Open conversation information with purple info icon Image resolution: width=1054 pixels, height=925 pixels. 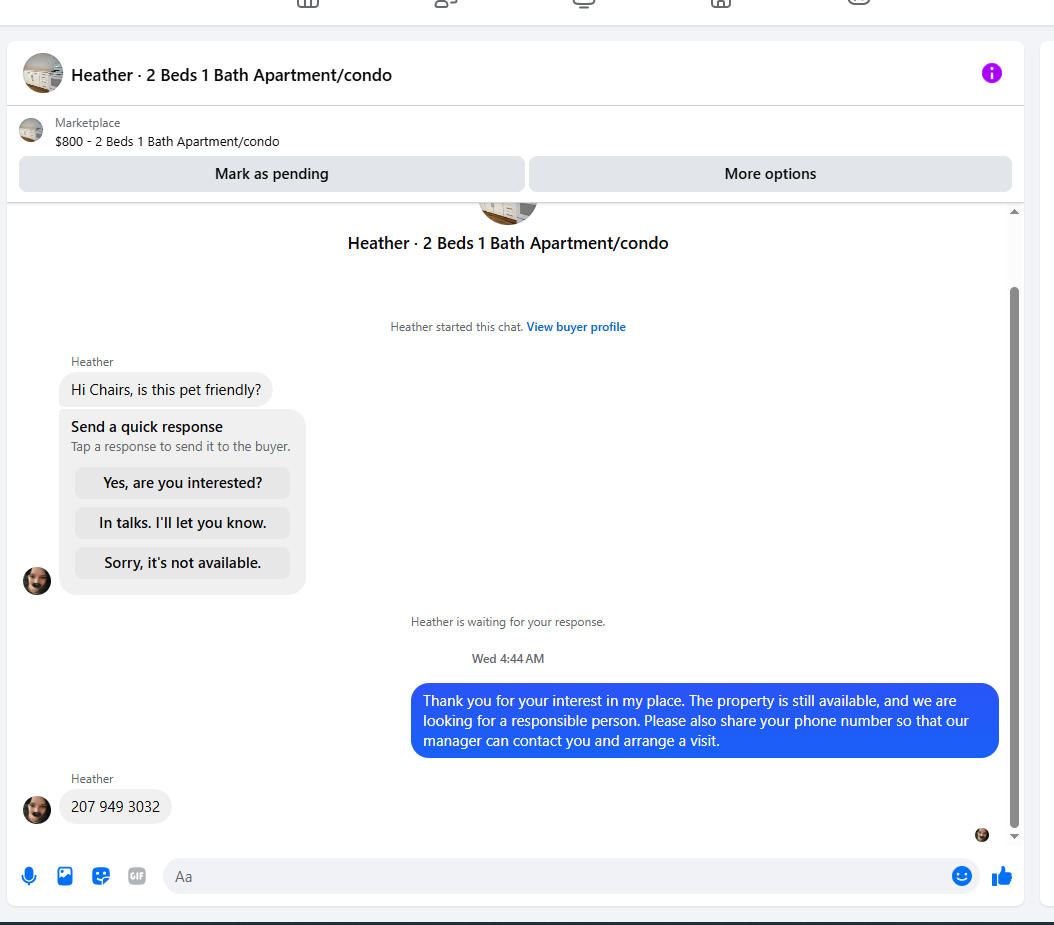[991, 73]
